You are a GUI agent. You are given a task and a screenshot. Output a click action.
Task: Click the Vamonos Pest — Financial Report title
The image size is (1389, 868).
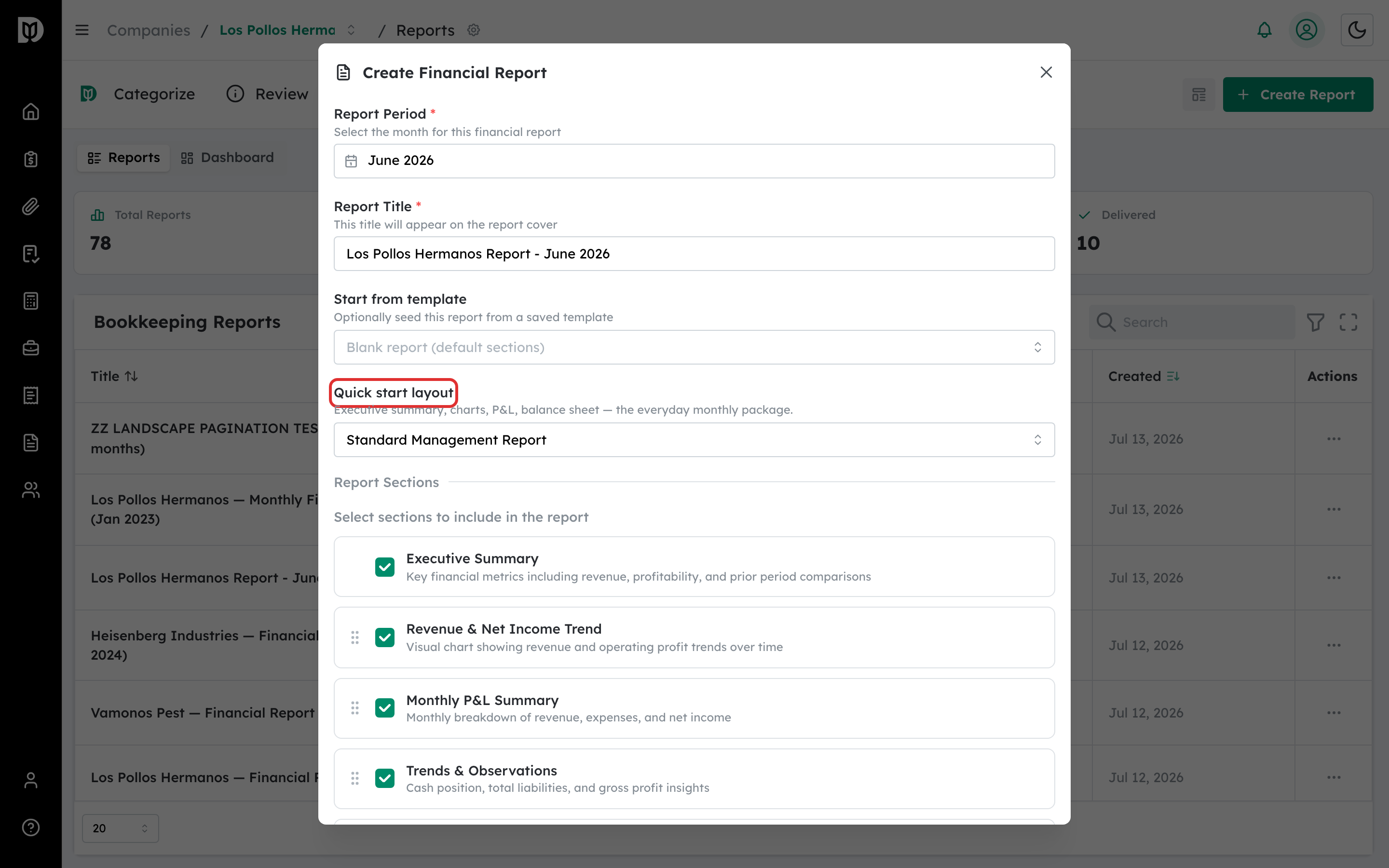click(x=203, y=712)
